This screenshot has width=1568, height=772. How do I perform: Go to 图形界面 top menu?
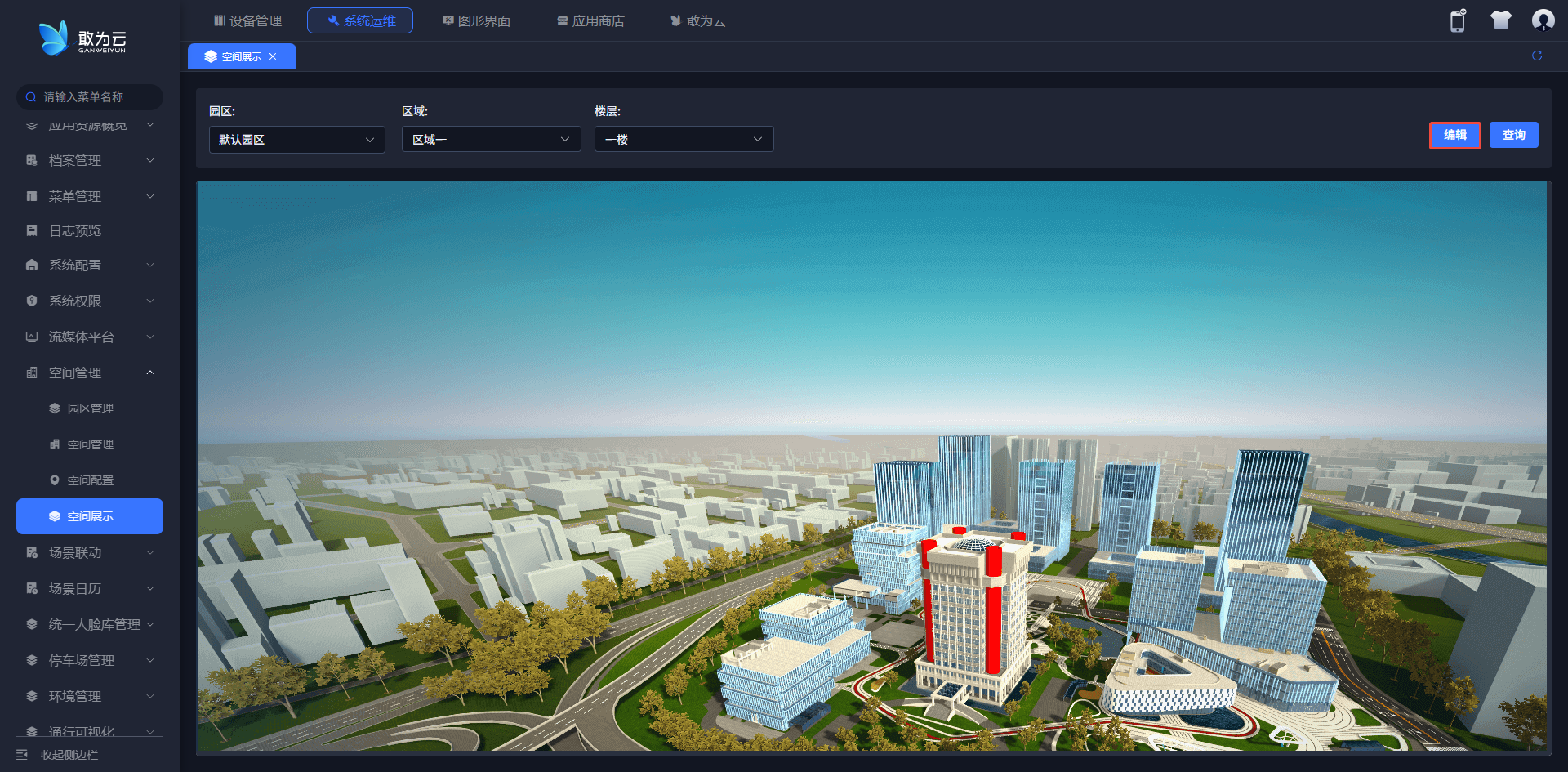(476, 20)
